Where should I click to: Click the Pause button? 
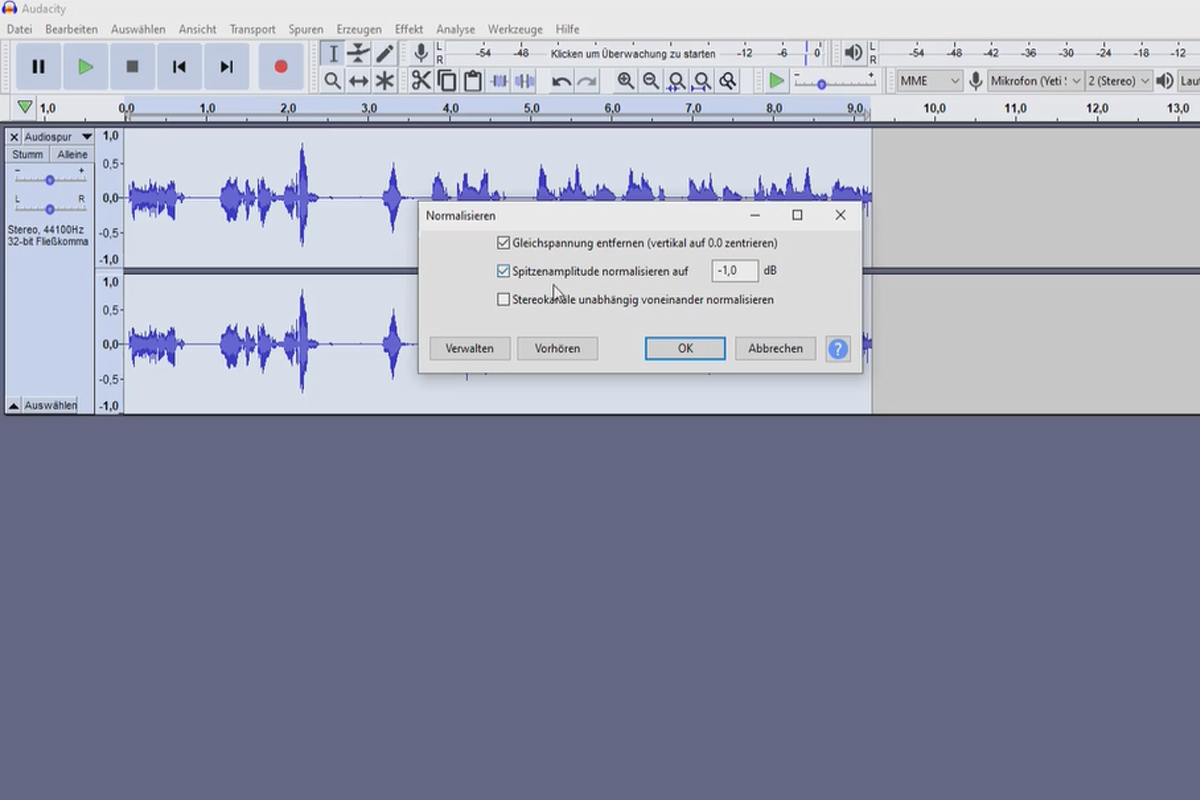[x=38, y=67]
